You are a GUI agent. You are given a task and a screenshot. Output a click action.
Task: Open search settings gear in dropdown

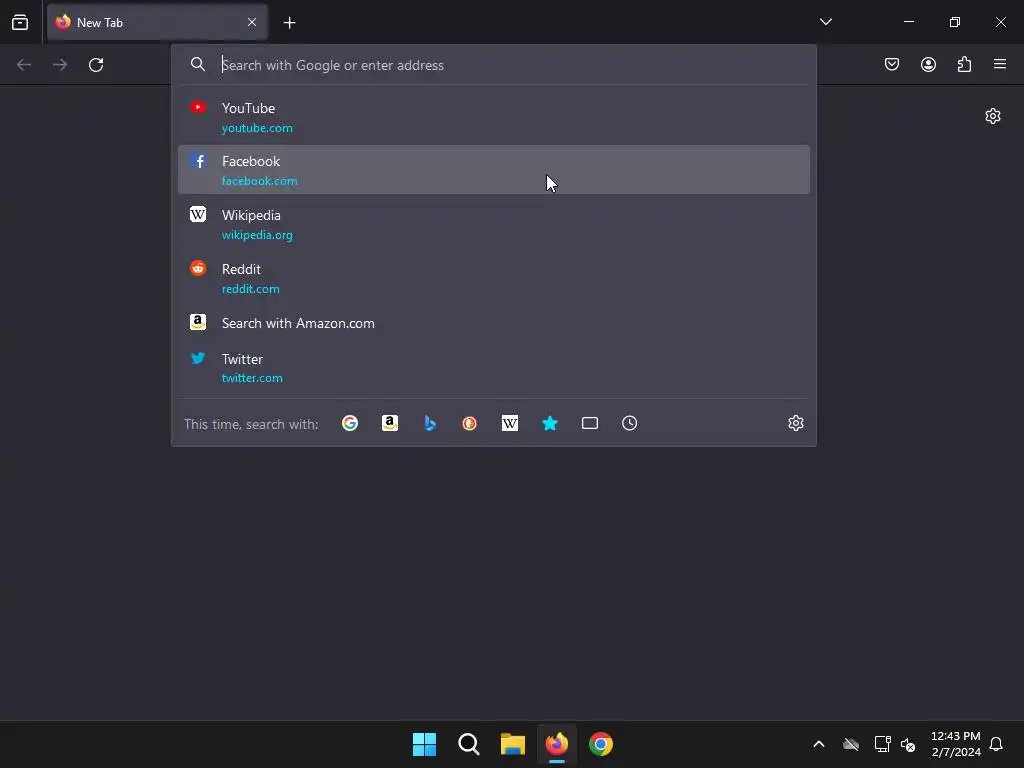pyautogui.click(x=795, y=423)
